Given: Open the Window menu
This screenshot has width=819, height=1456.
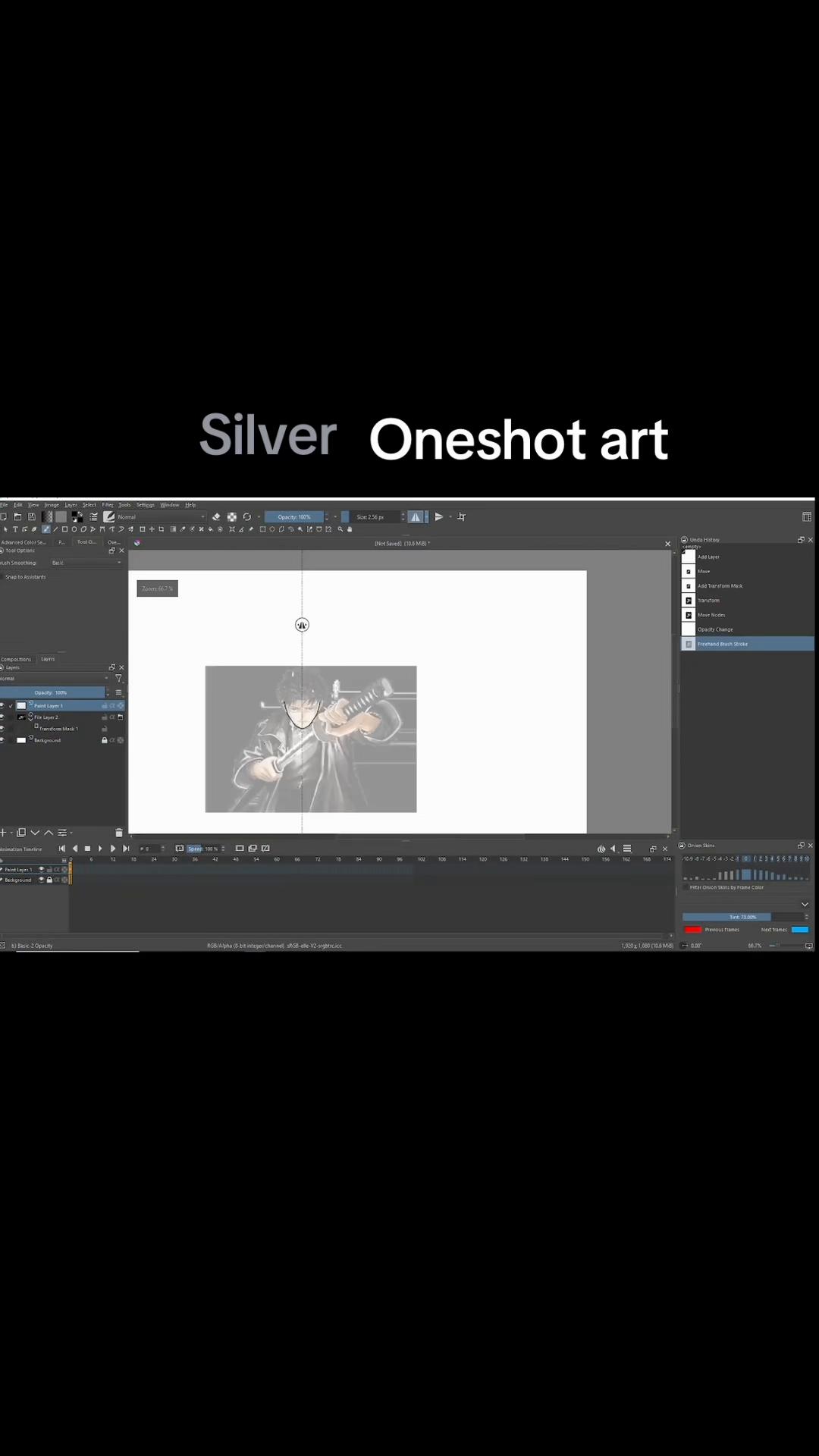Looking at the screenshot, I should coord(170,504).
